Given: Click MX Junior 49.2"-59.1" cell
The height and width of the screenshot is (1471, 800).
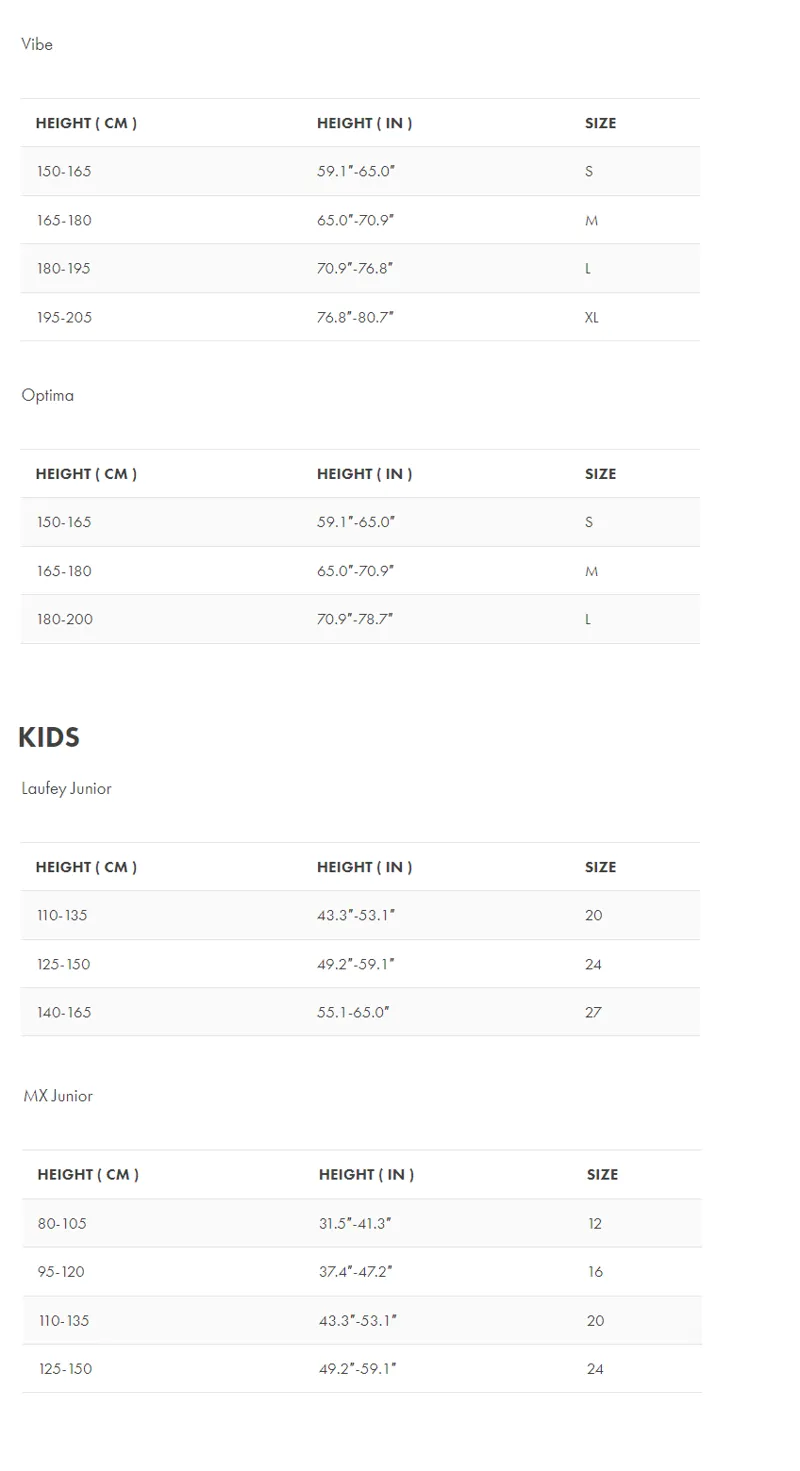Looking at the screenshot, I should tap(358, 1369).
